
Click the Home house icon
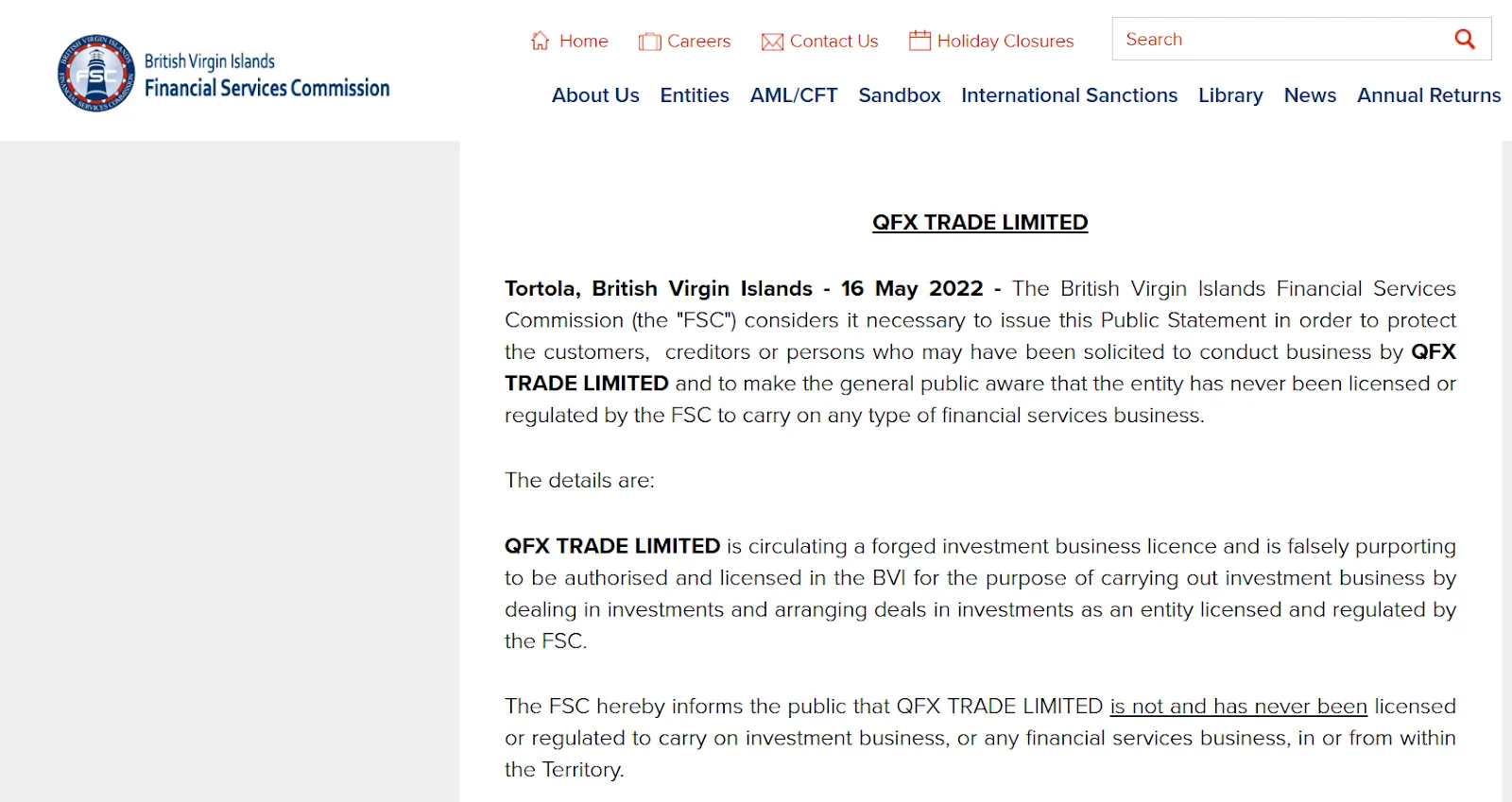tap(541, 41)
